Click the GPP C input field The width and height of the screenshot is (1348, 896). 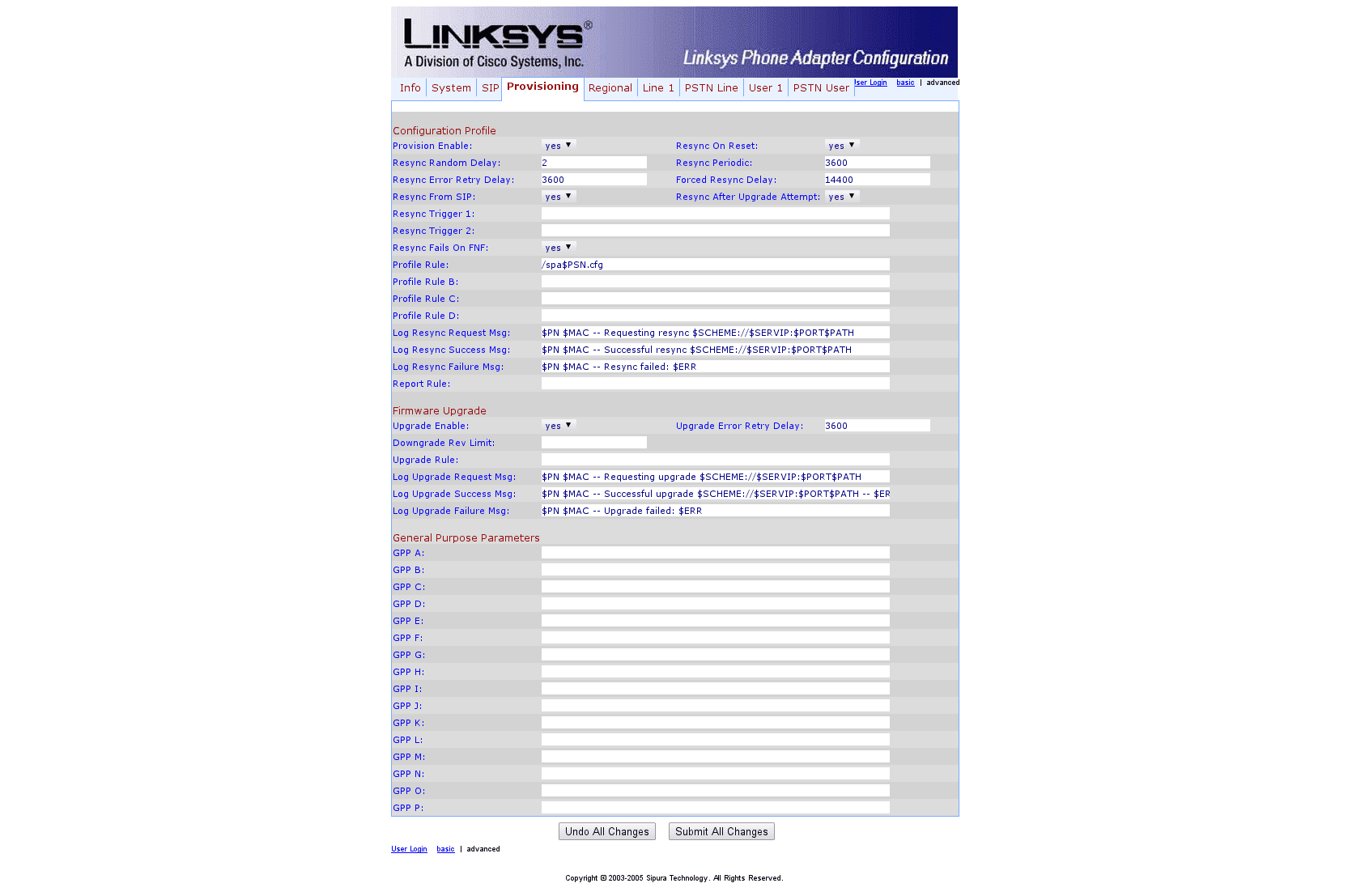pos(716,587)
